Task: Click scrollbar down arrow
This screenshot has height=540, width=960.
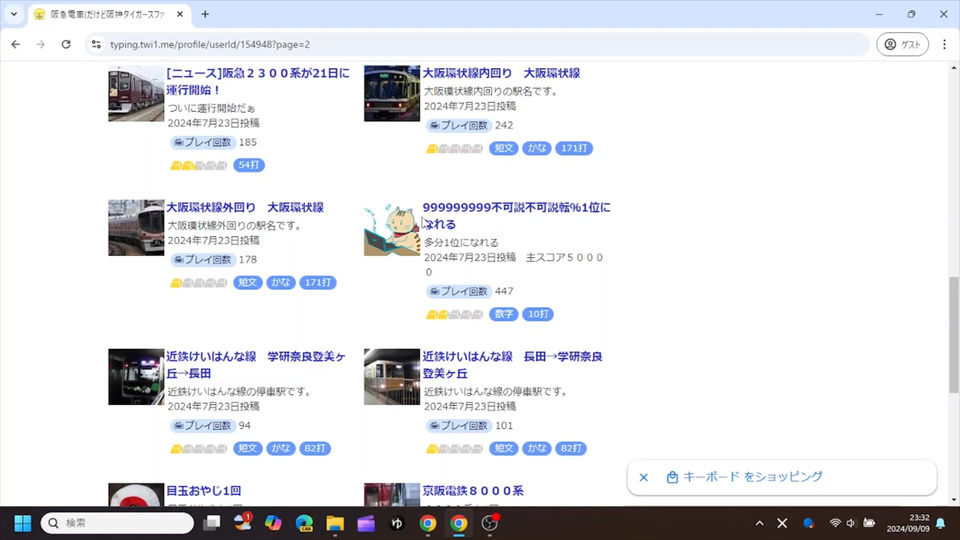Action: (953, 500)
